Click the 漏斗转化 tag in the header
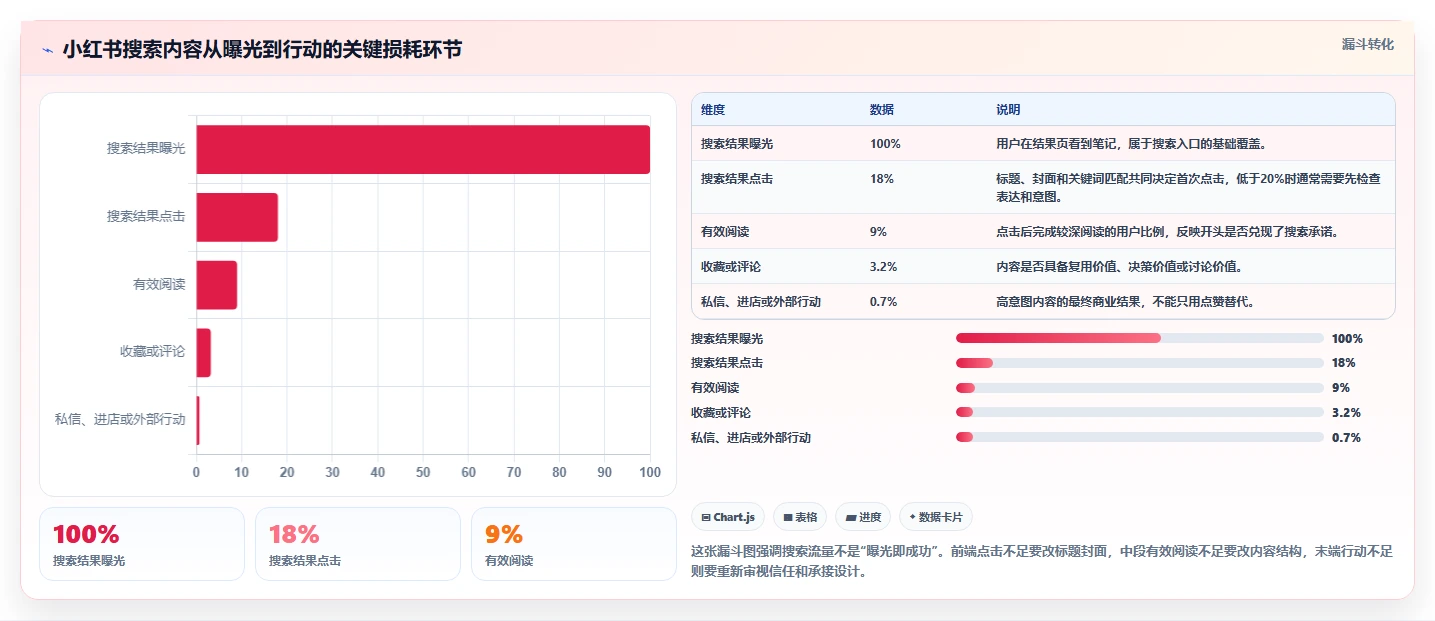Viewport: 1435px width, 621px height. [x=1367, y=44]
